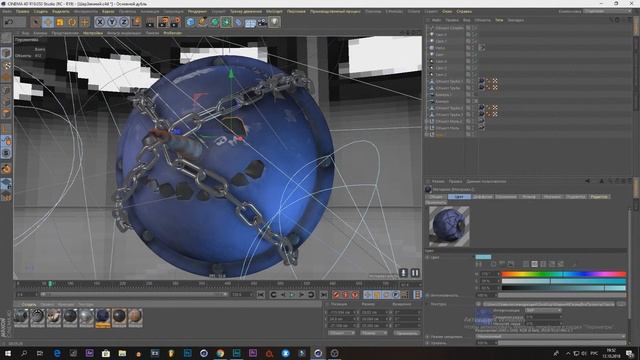
Task: Select the Scale tool
Action: [60, 22]
